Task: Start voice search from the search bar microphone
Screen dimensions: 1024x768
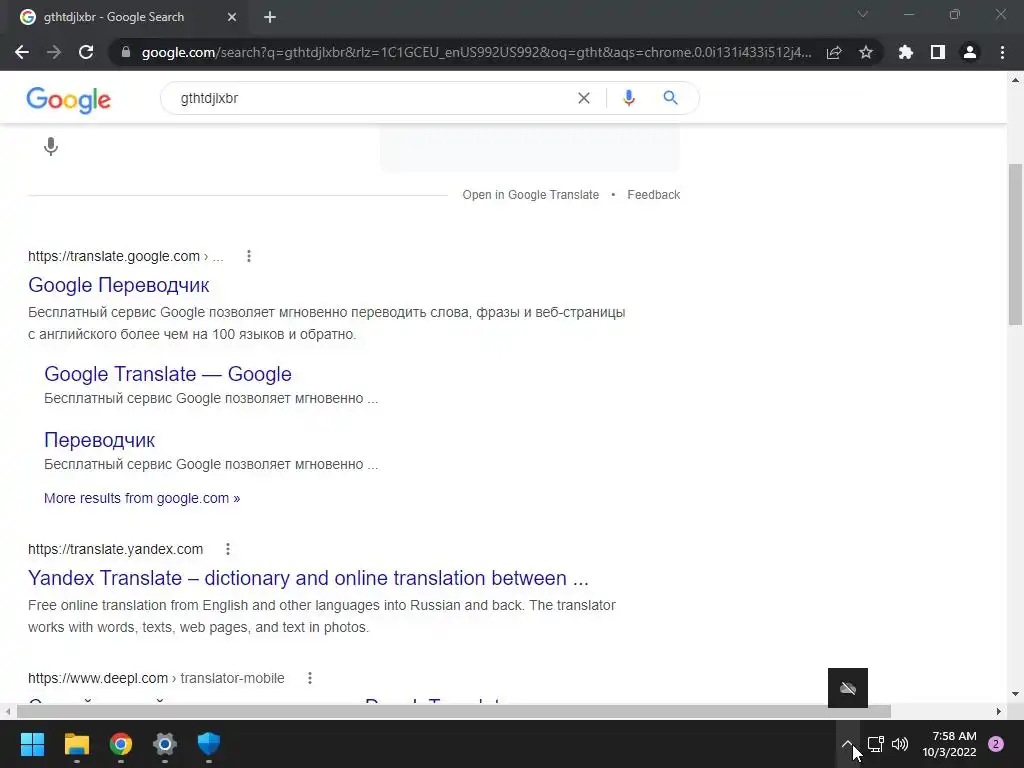Action: coord(628,98)
